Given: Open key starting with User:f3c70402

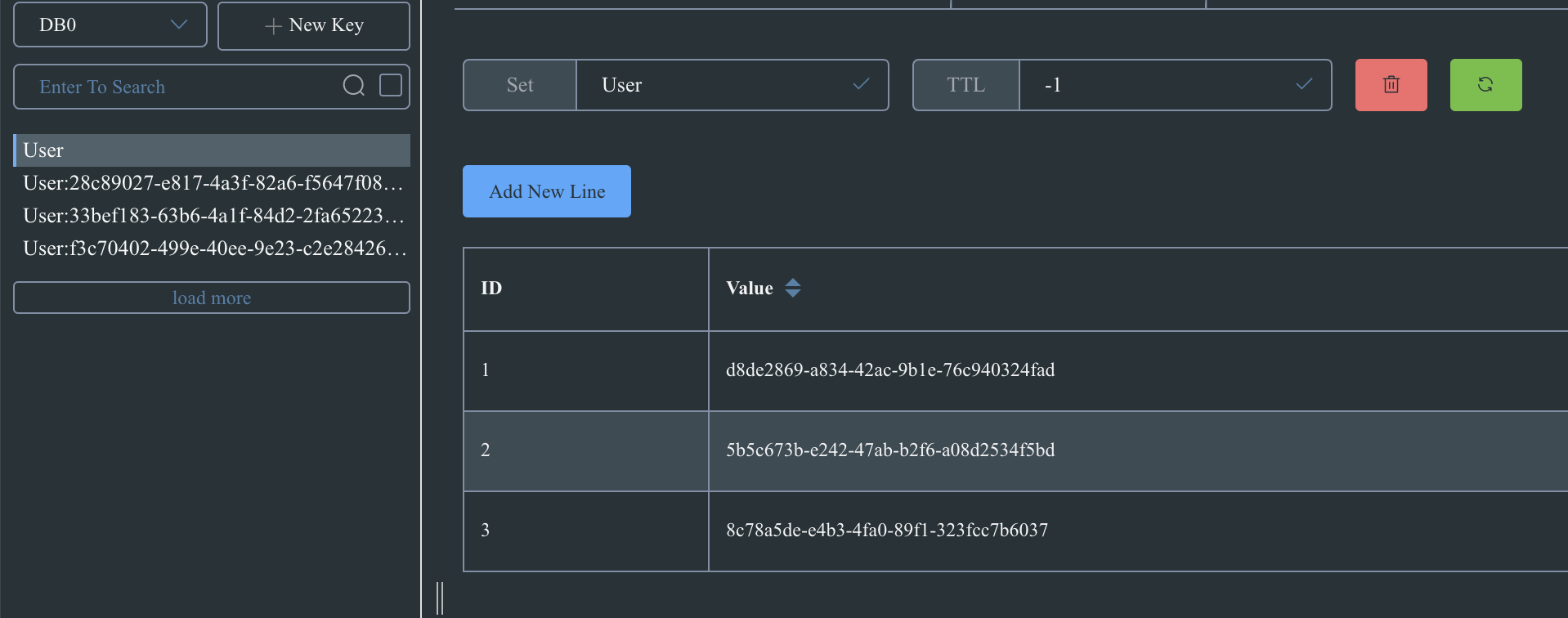Looking at the screenshot, I should point(212,249).
